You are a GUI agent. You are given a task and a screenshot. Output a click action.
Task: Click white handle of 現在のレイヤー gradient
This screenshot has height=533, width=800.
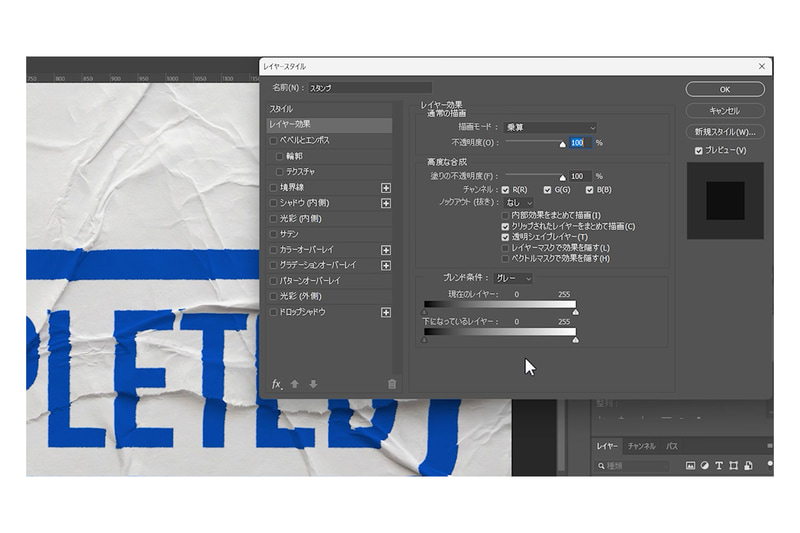[576, 312]
